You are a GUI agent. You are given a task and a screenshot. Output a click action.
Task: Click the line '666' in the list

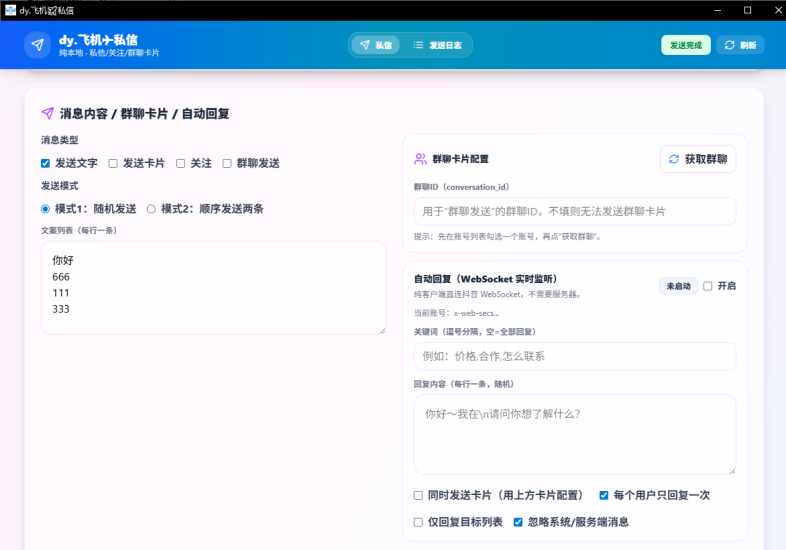click(61, 277)
